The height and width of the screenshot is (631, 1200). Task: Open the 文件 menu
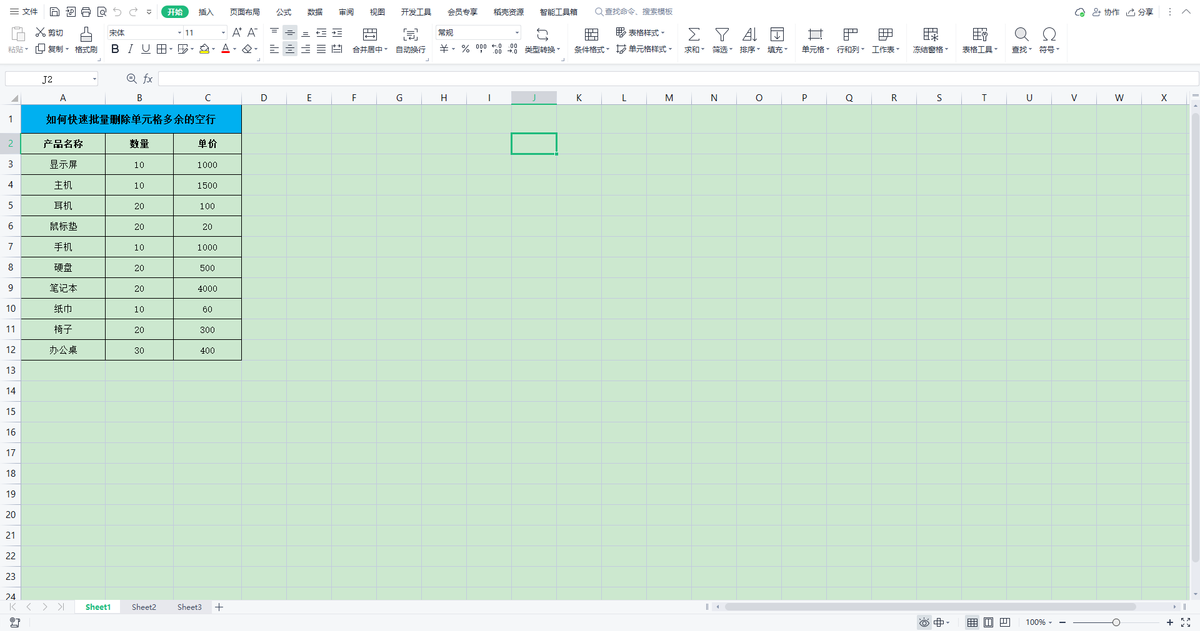[x=24, y=12]
